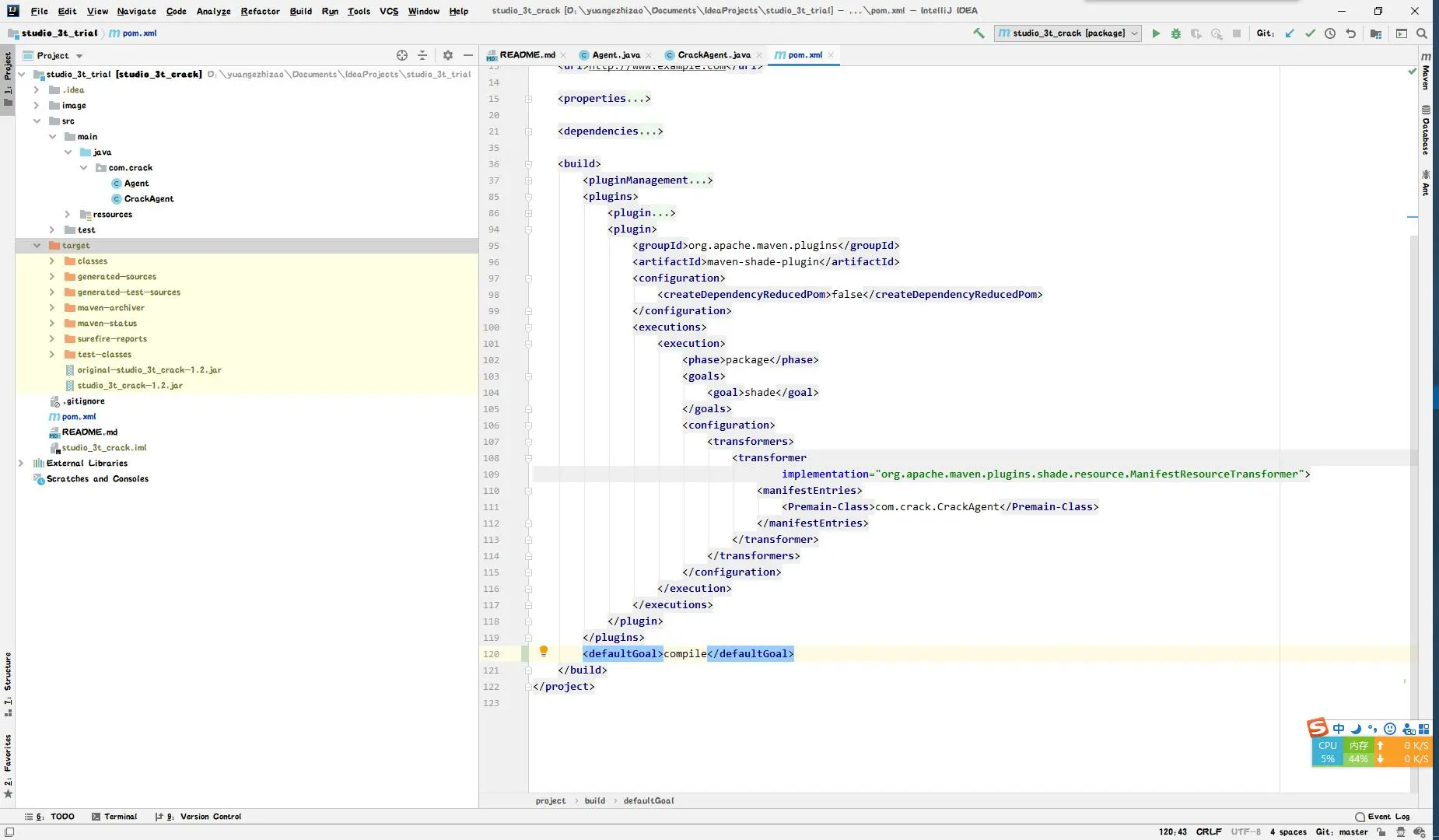This screenshot has width=1439, height=840.
Task: Unfold <pluginManagement...> on line 37
Action: coord(528,180)
